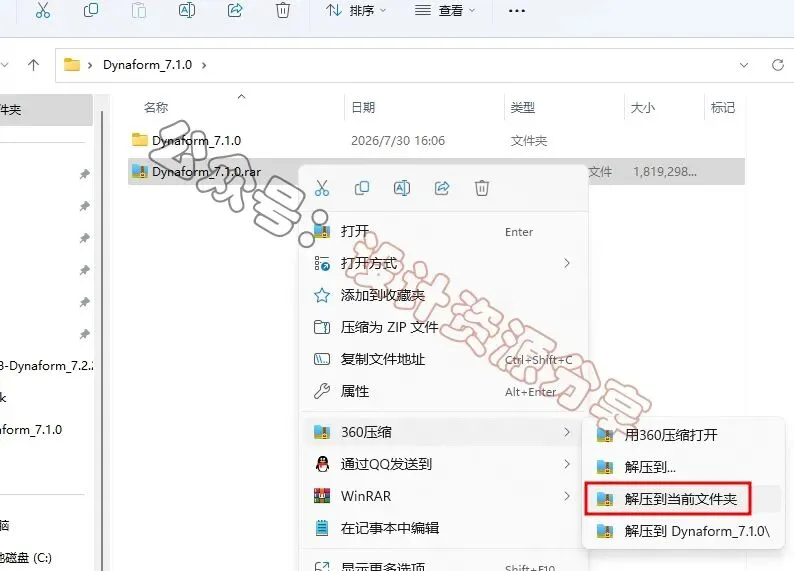Refresh the current folder
794x571 pixels.
pyautogui.click(x=778, y=65)
